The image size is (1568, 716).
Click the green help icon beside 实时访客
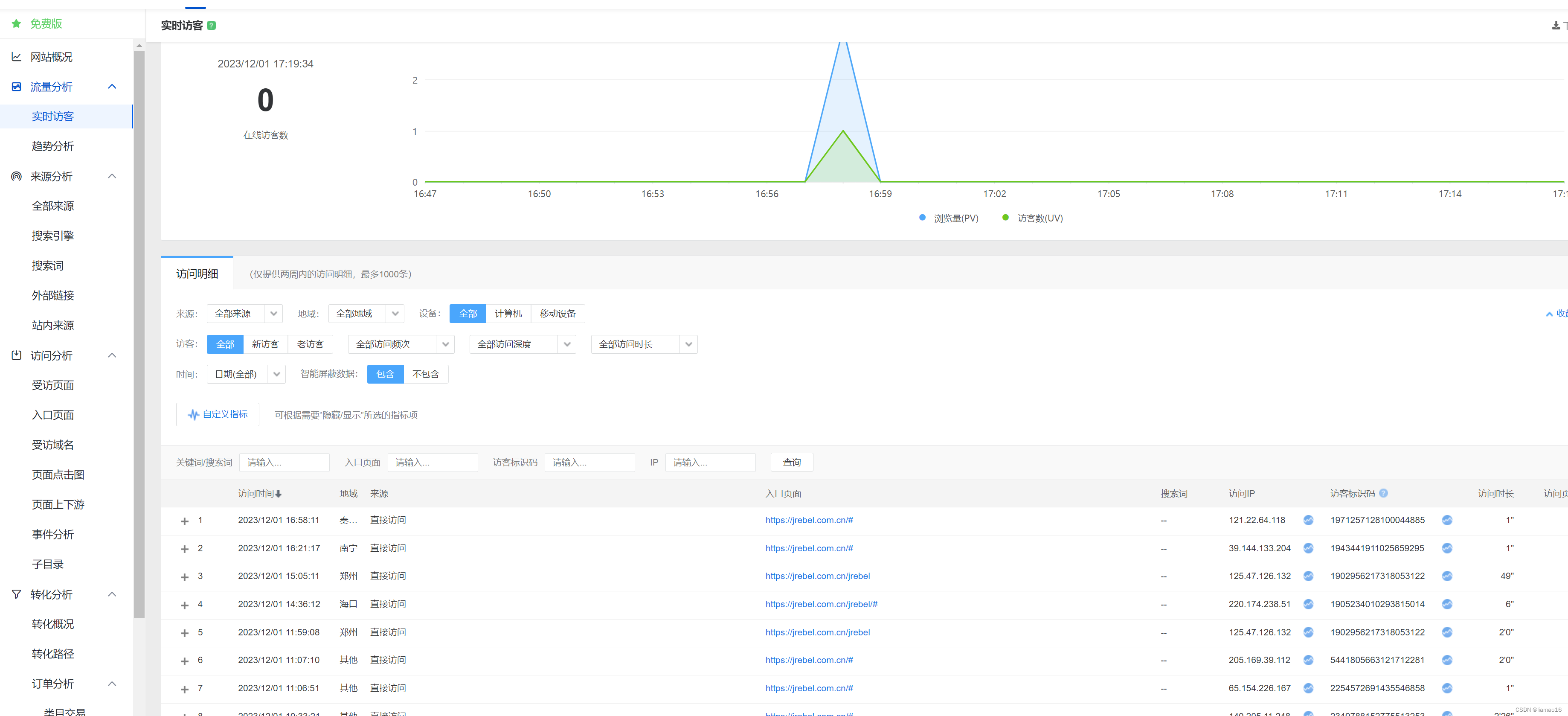[x=211, y=26]
